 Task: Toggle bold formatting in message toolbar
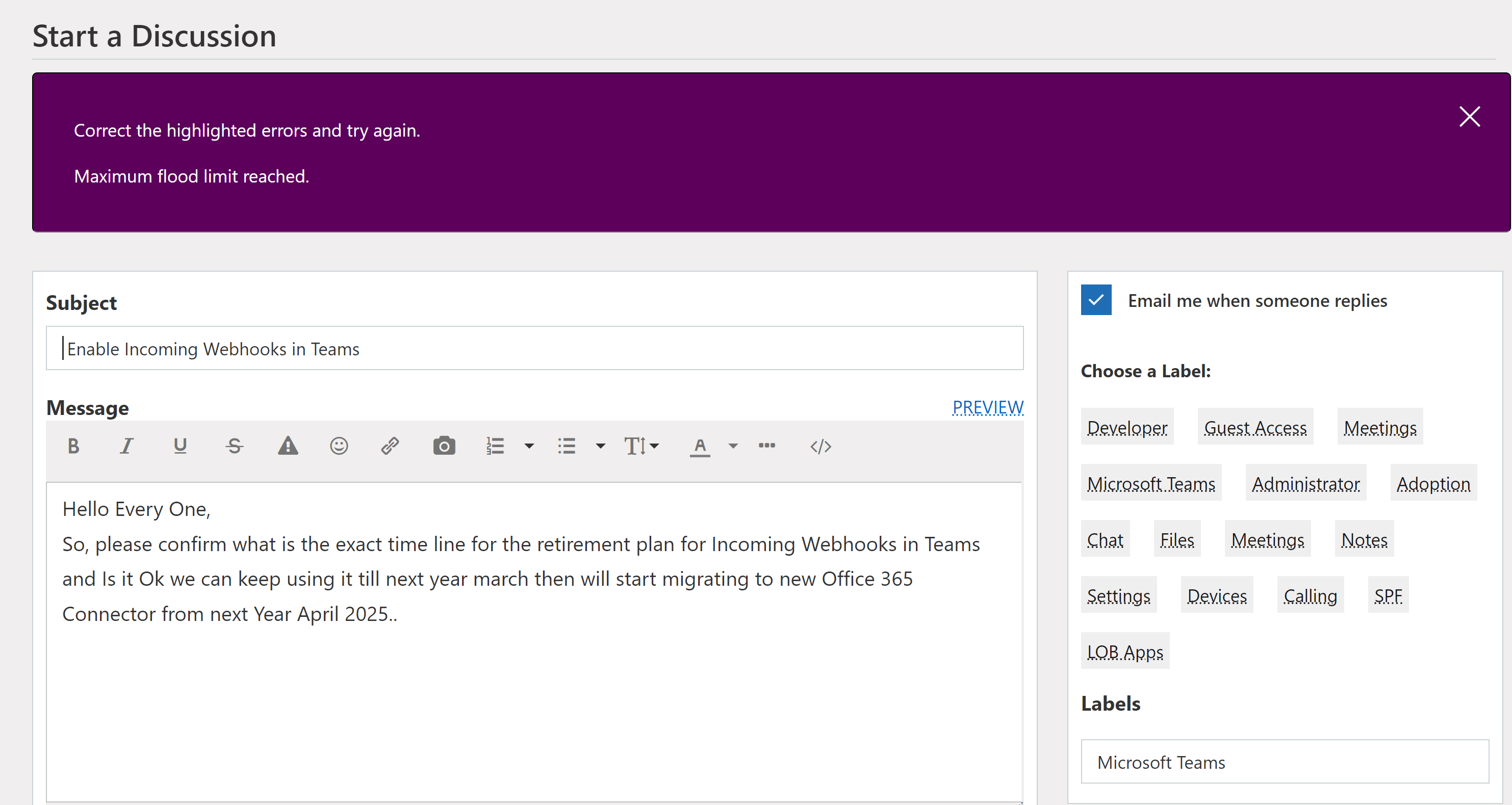click(x=73, y=447)
